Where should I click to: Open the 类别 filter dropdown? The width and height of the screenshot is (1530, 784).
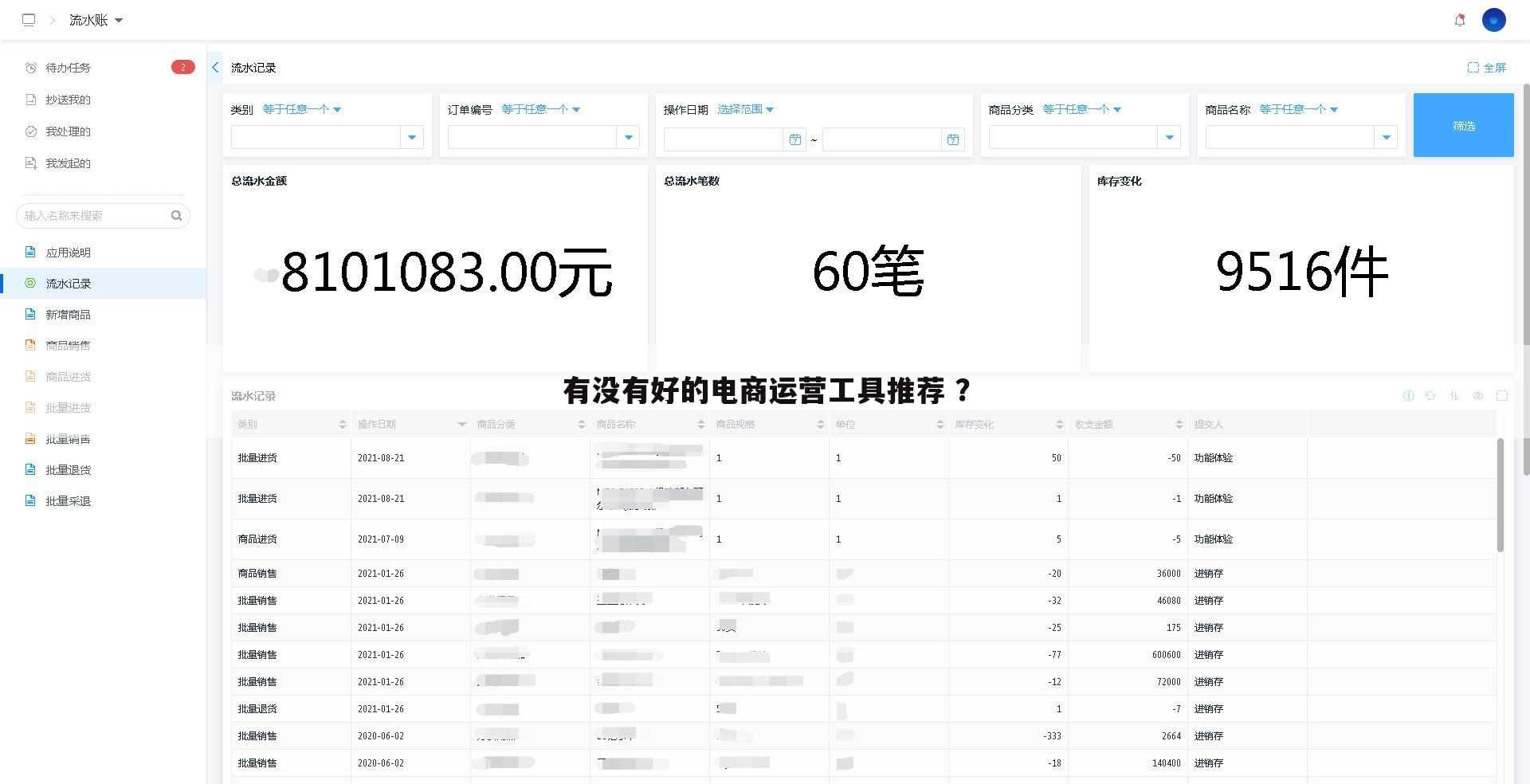point(303,109)
